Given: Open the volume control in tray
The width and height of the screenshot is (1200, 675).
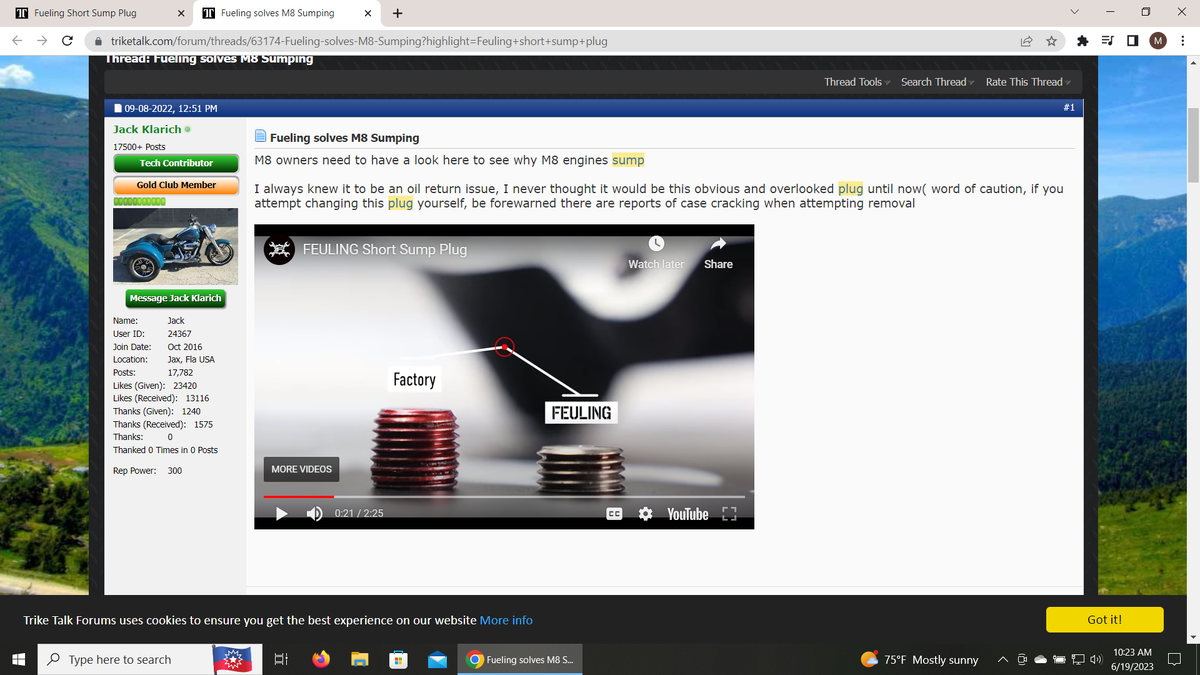Looking at the screenshot, I should 1098,659.
